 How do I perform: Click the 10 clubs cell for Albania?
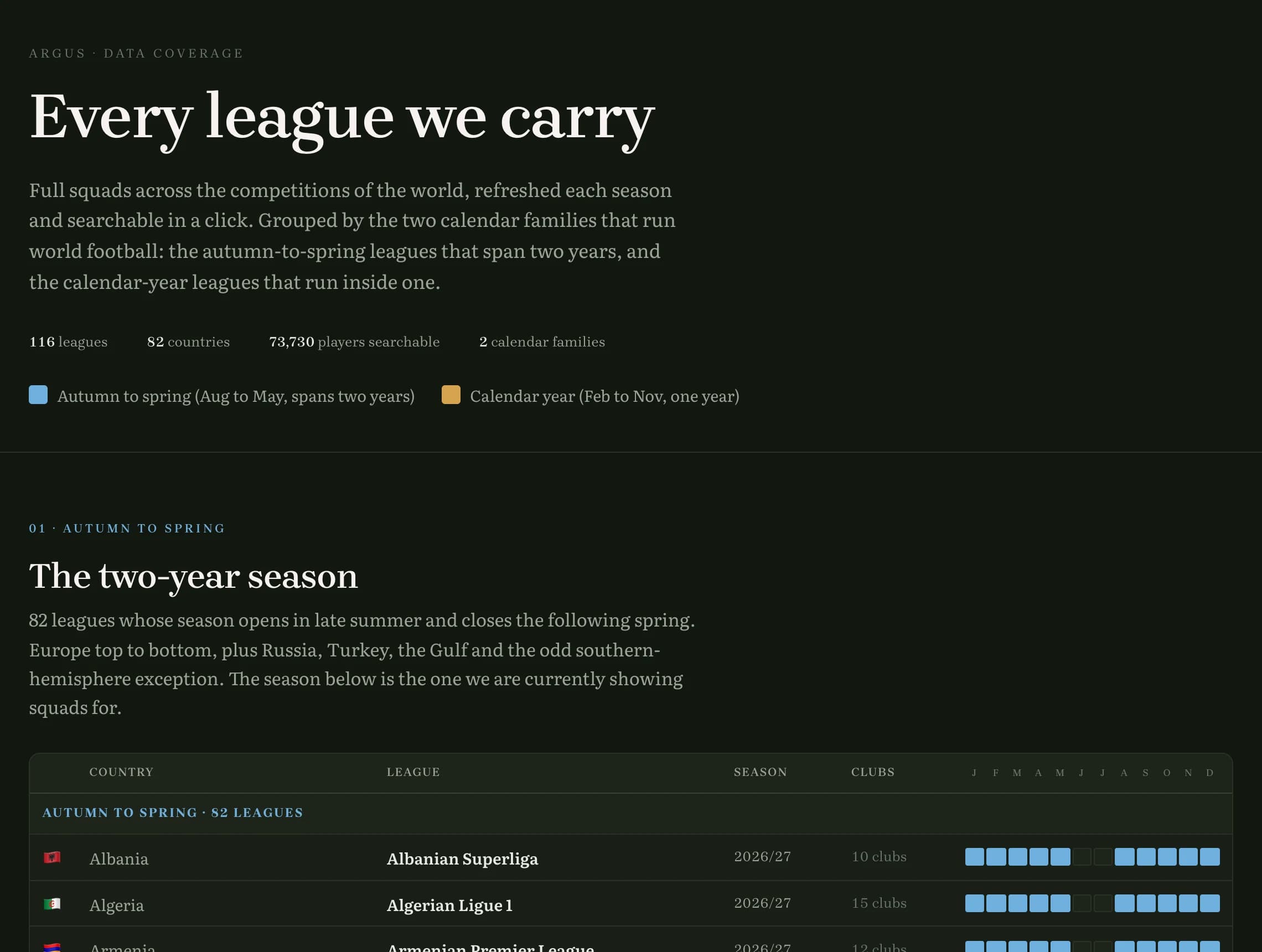(878, 857)
